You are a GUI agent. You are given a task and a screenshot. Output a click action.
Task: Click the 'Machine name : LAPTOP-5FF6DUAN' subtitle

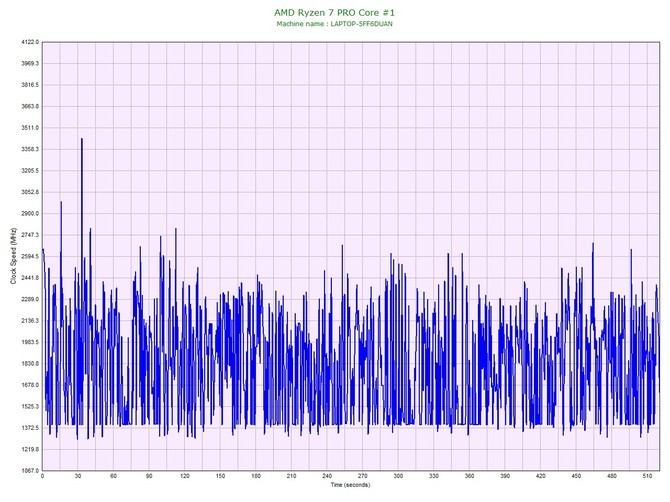click(335, 24)
